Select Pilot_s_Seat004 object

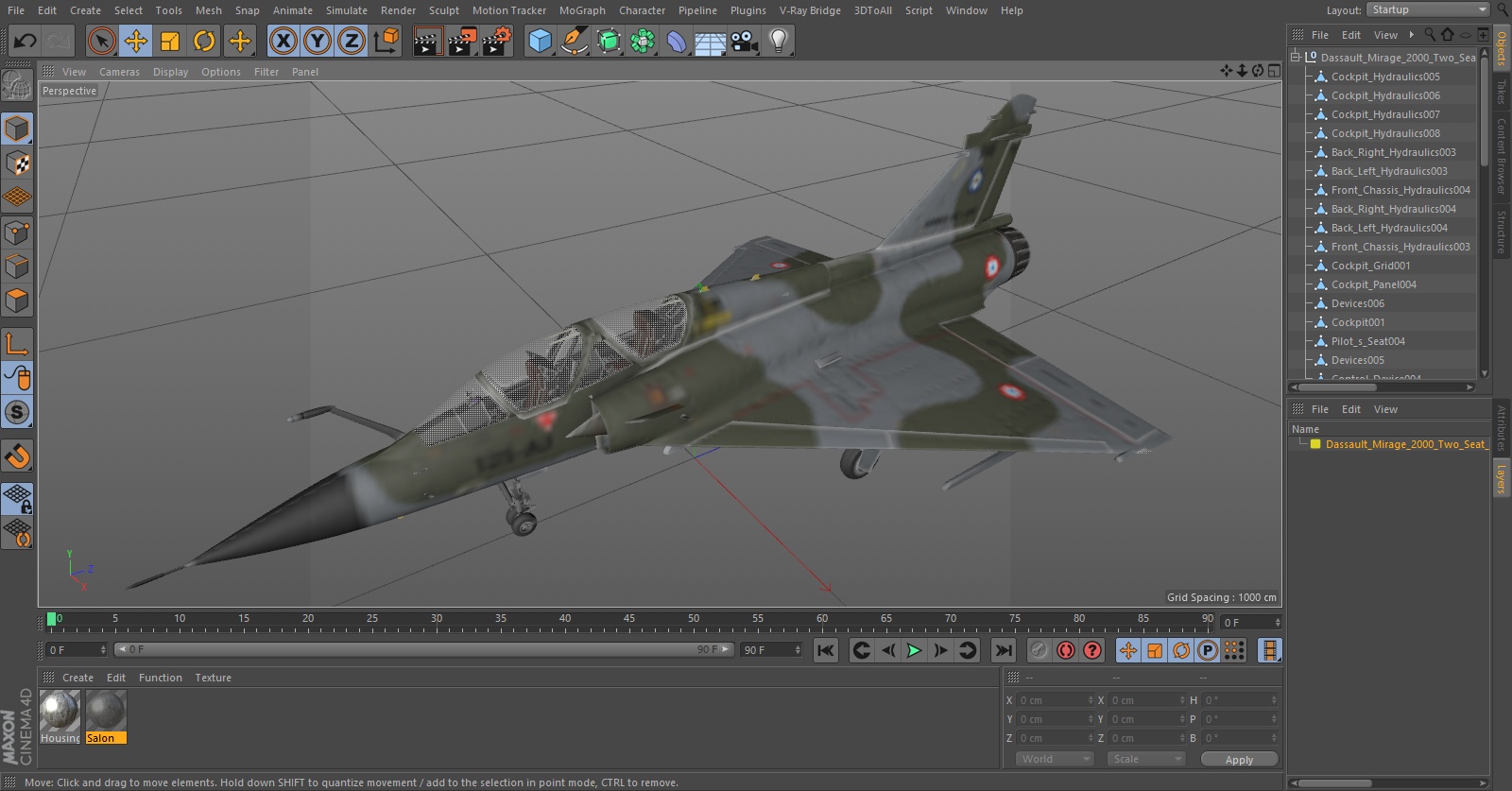tap(1367, 341)
